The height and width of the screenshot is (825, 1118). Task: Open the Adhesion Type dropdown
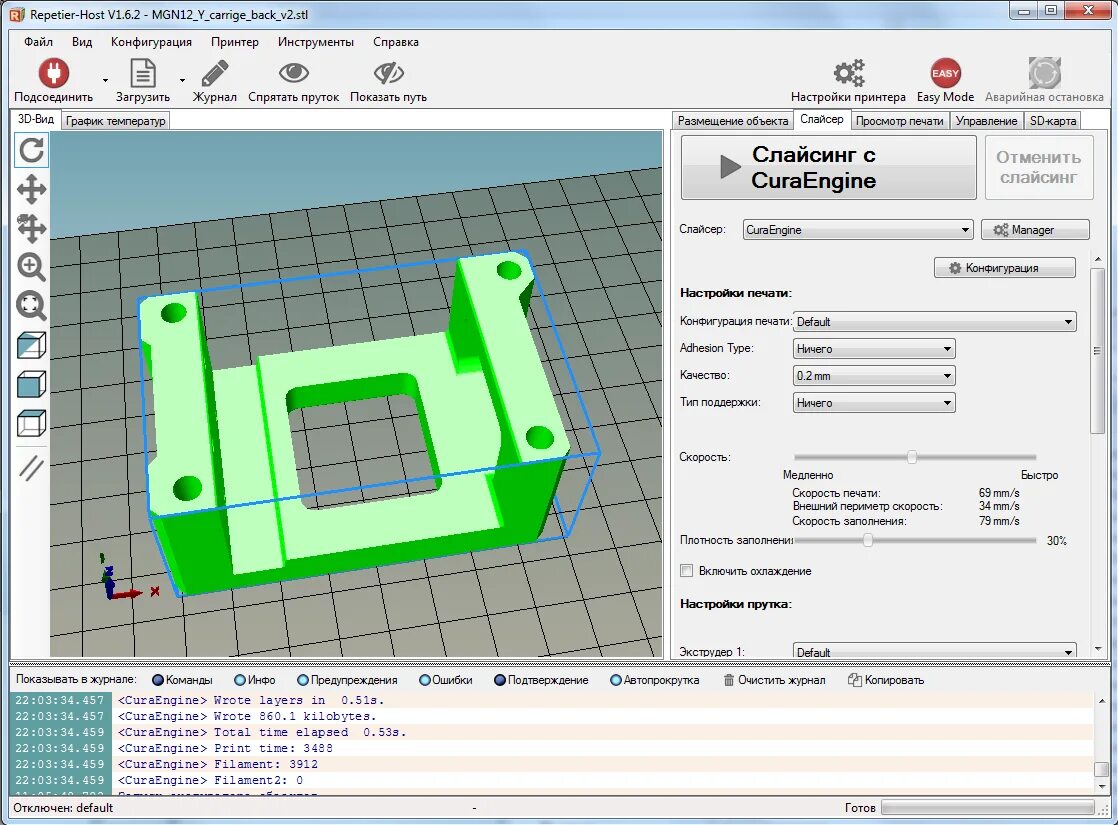pos(874,349)
